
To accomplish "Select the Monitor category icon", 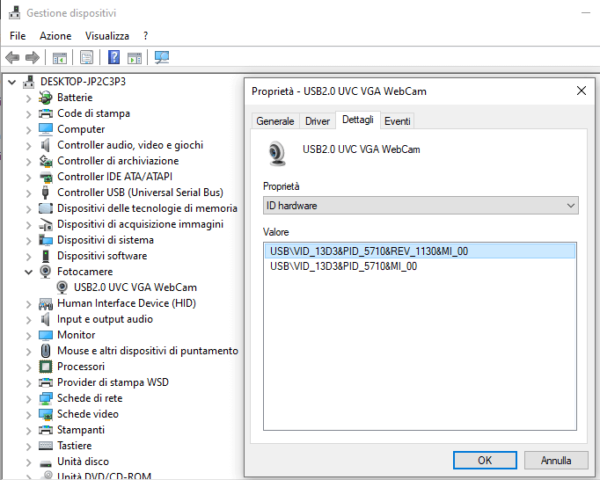I will click(46, 335).
